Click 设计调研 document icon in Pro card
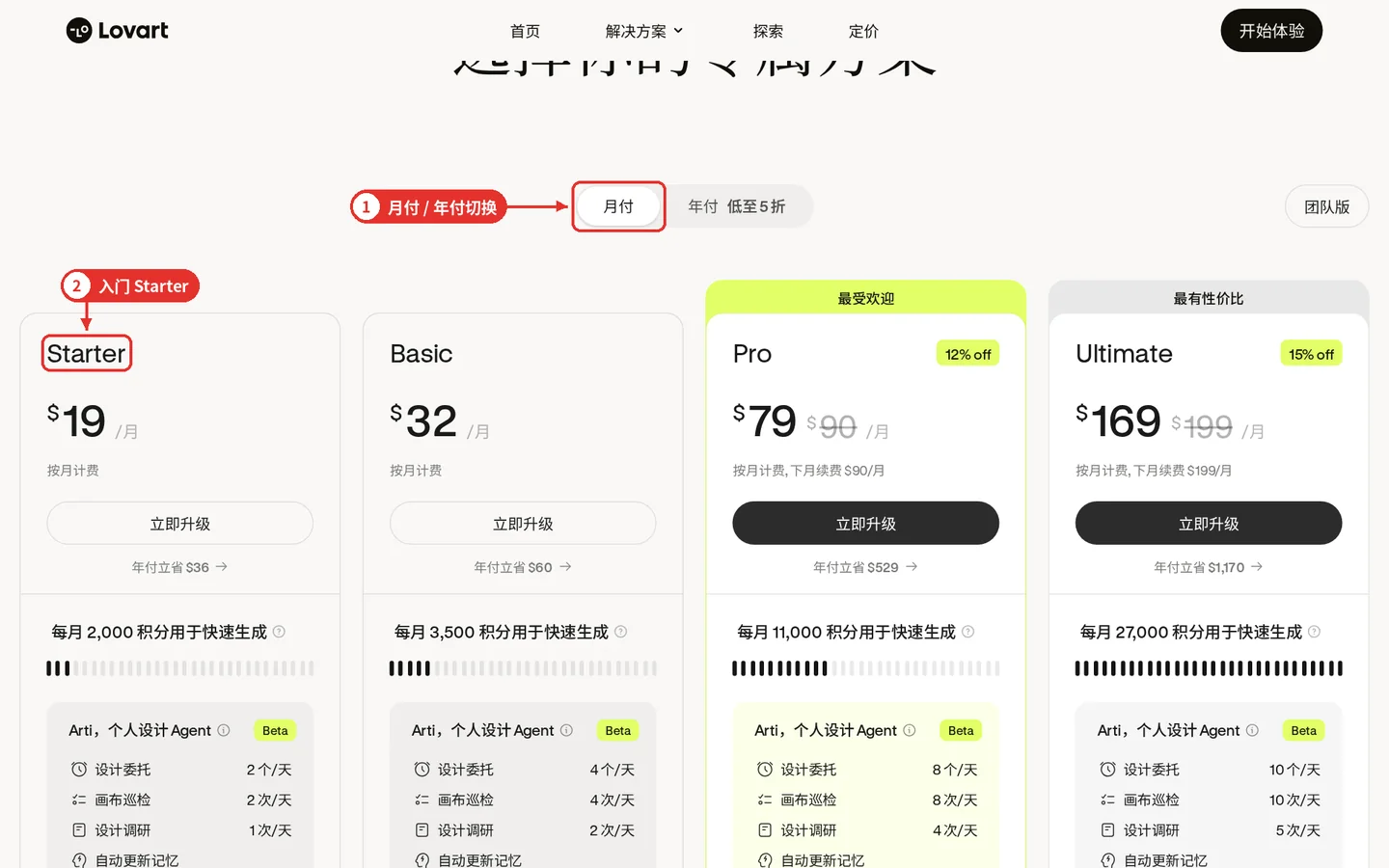Screen dimensions: 1389x868 coord(765,829)
